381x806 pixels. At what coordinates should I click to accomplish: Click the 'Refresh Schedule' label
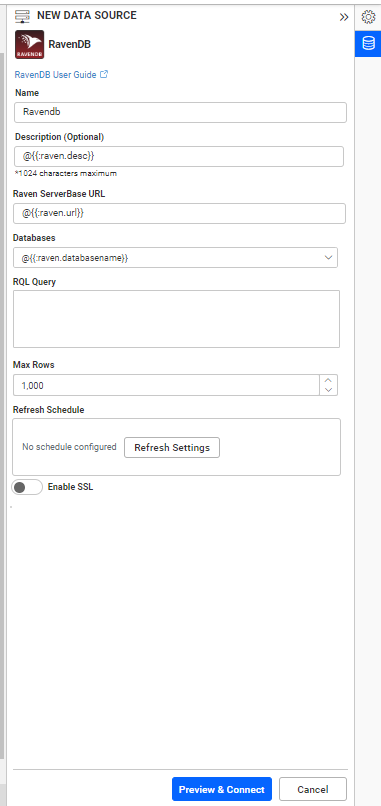(48, 410)
